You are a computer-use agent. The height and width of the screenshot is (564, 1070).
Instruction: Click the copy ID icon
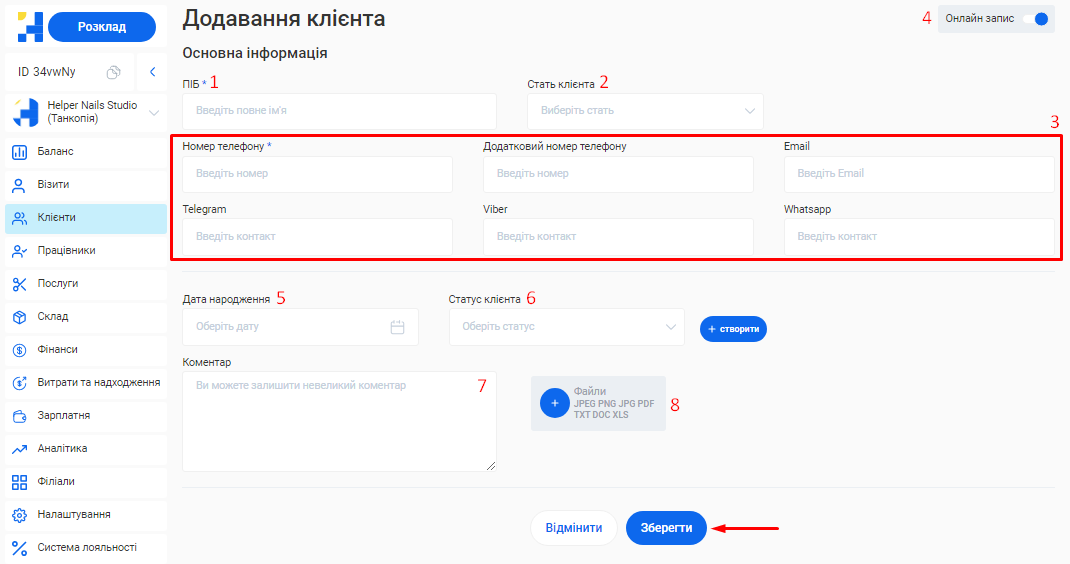tap(114, 72)
